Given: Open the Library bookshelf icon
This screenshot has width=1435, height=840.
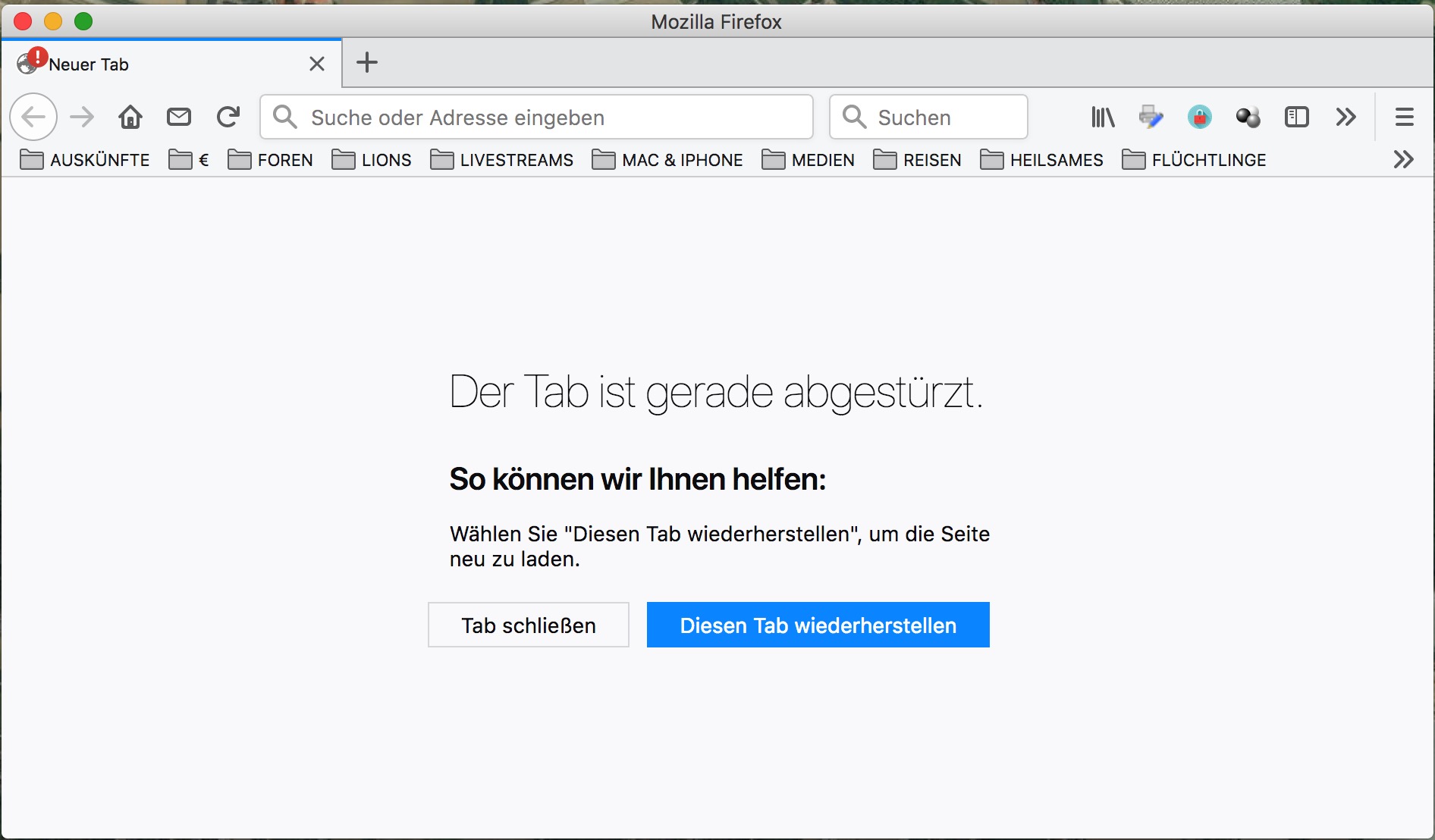Looking at the screenshot, I should pyautogui.click(x=1103, y=117).
